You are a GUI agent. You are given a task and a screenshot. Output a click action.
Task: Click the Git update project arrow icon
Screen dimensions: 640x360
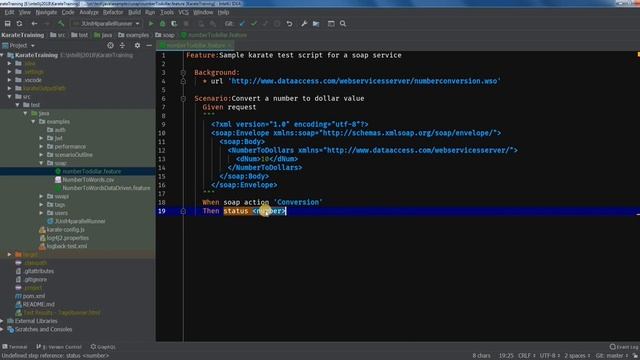242,24
